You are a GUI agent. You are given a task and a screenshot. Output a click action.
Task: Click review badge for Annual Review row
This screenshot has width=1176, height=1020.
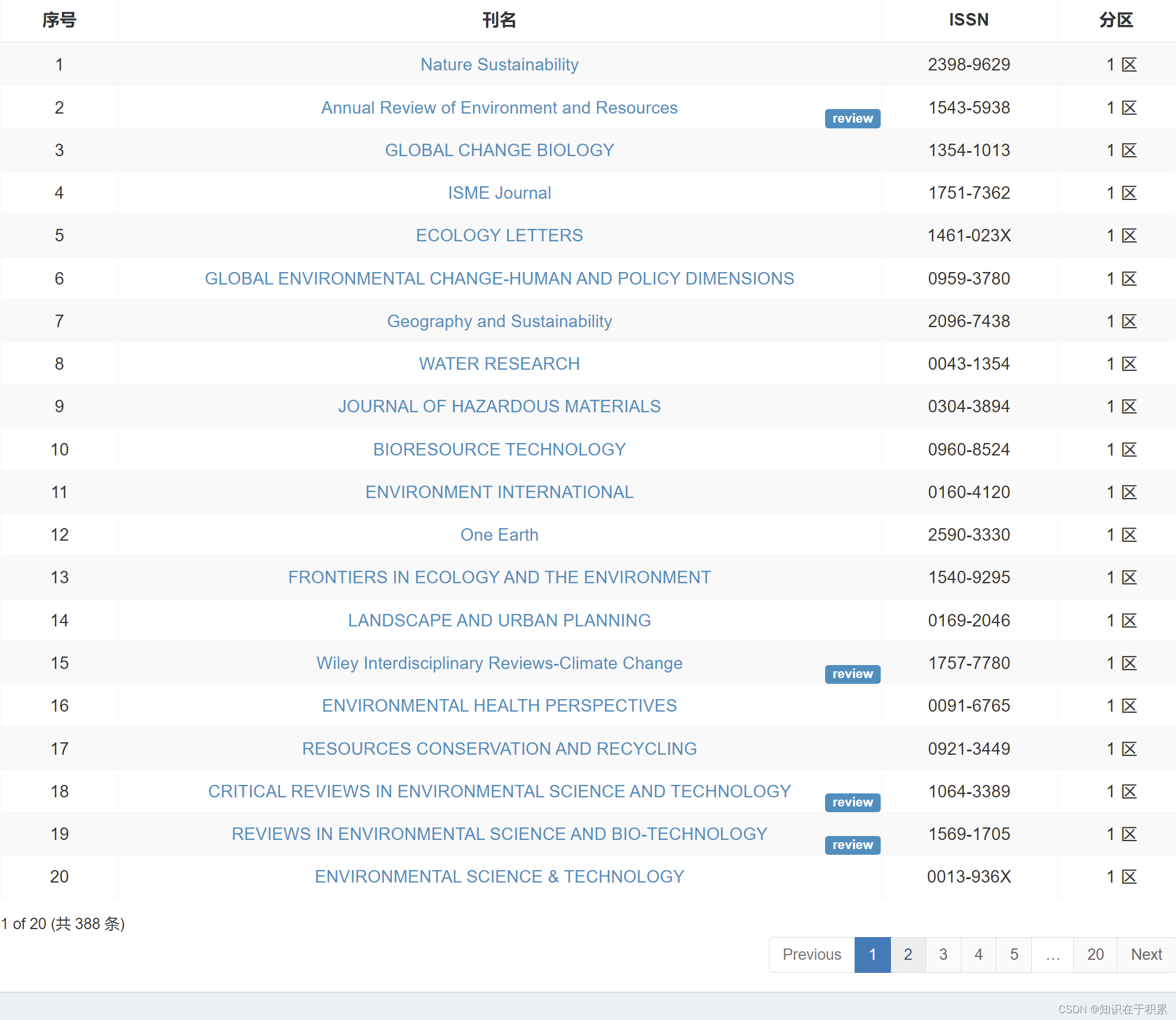point(852,118)
